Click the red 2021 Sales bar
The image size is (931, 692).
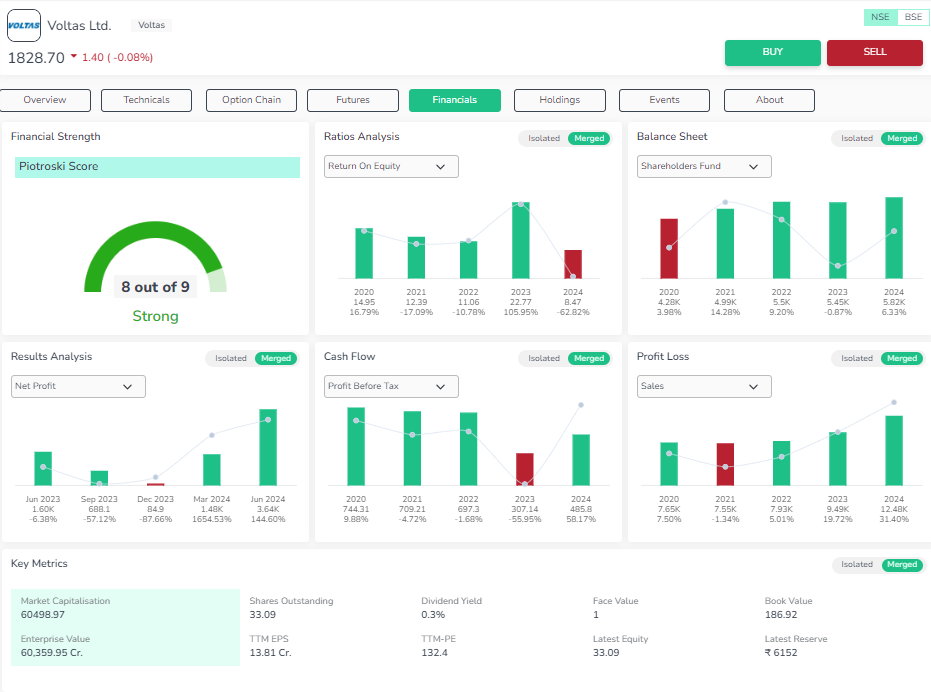(725, 465)
